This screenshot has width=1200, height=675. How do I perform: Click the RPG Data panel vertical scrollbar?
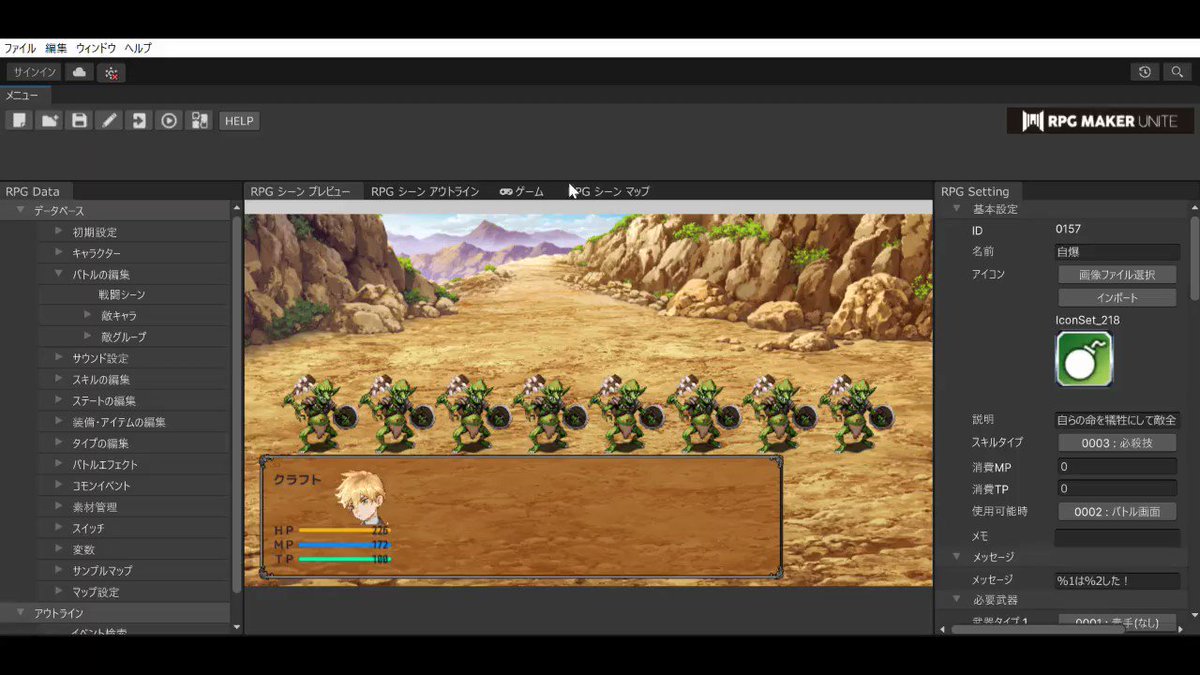pyautogui.click(x=236, y=405)
